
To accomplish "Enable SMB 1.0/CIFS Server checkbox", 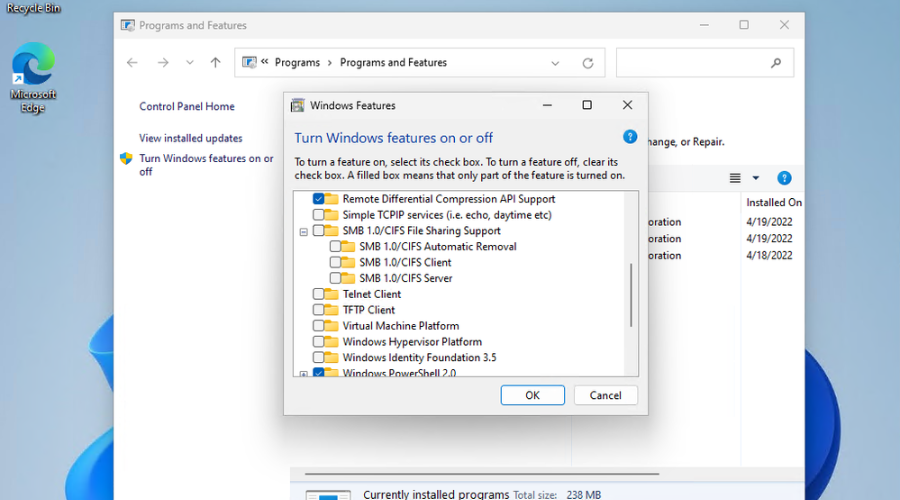I will [x=335, y=278].
